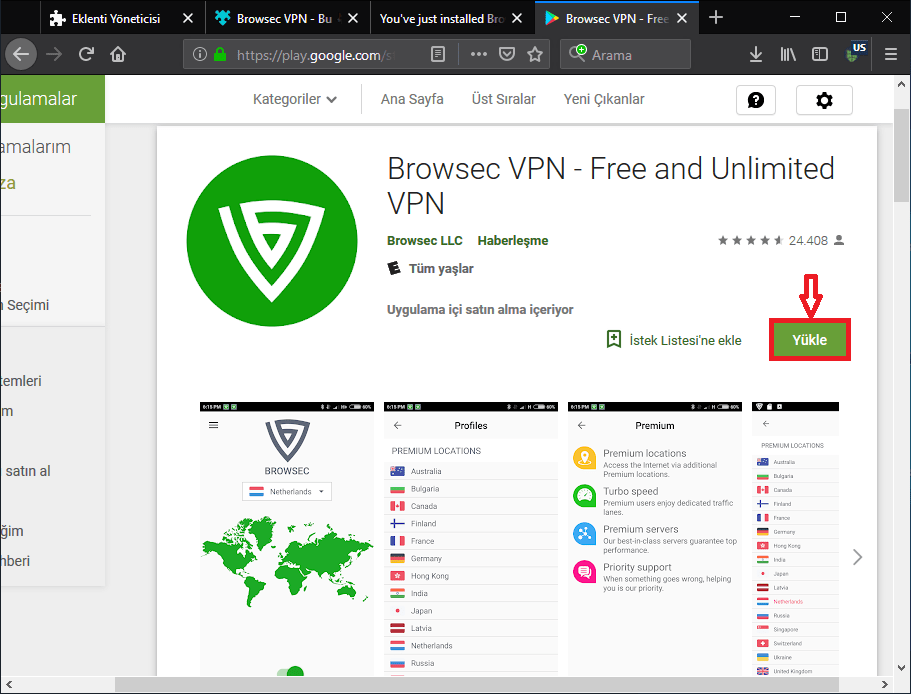Click the search magnifier icon

[578, 53]
